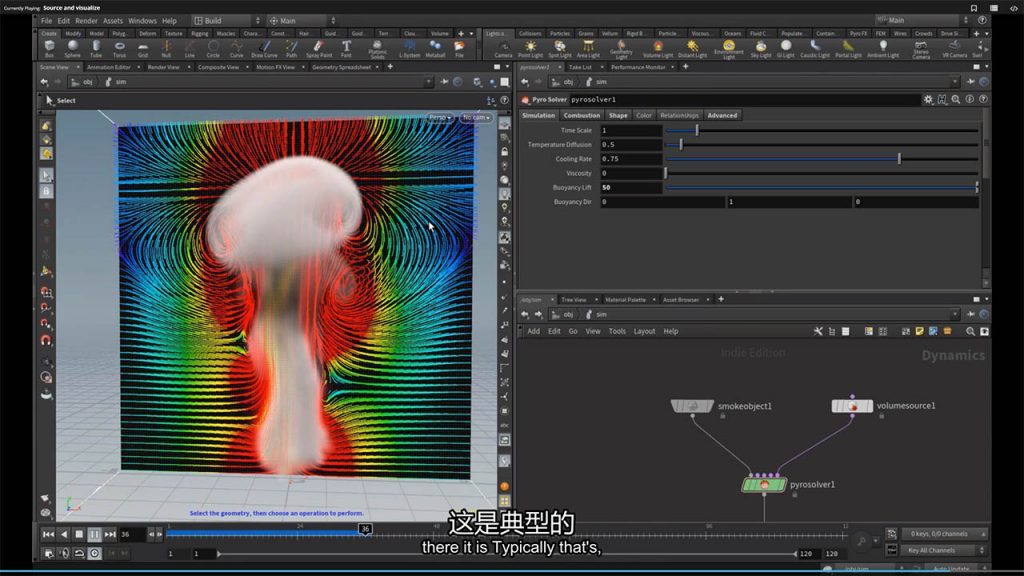Click the Temperature Diffusion slider handle
This screenshot has height=576, width=1024.
[x=680, y=144]
